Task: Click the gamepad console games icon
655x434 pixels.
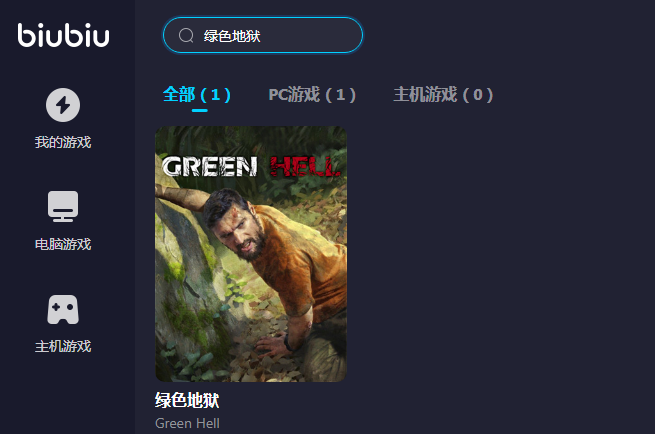Action: pos(63,310)
